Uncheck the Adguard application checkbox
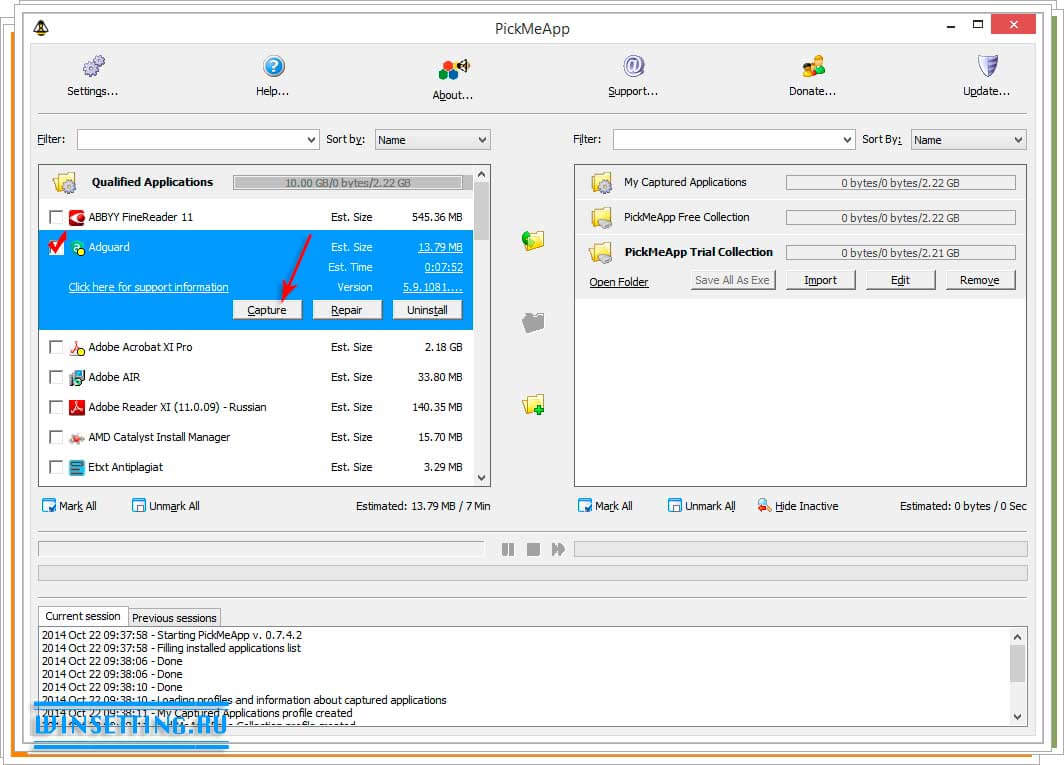 (56, 247)
